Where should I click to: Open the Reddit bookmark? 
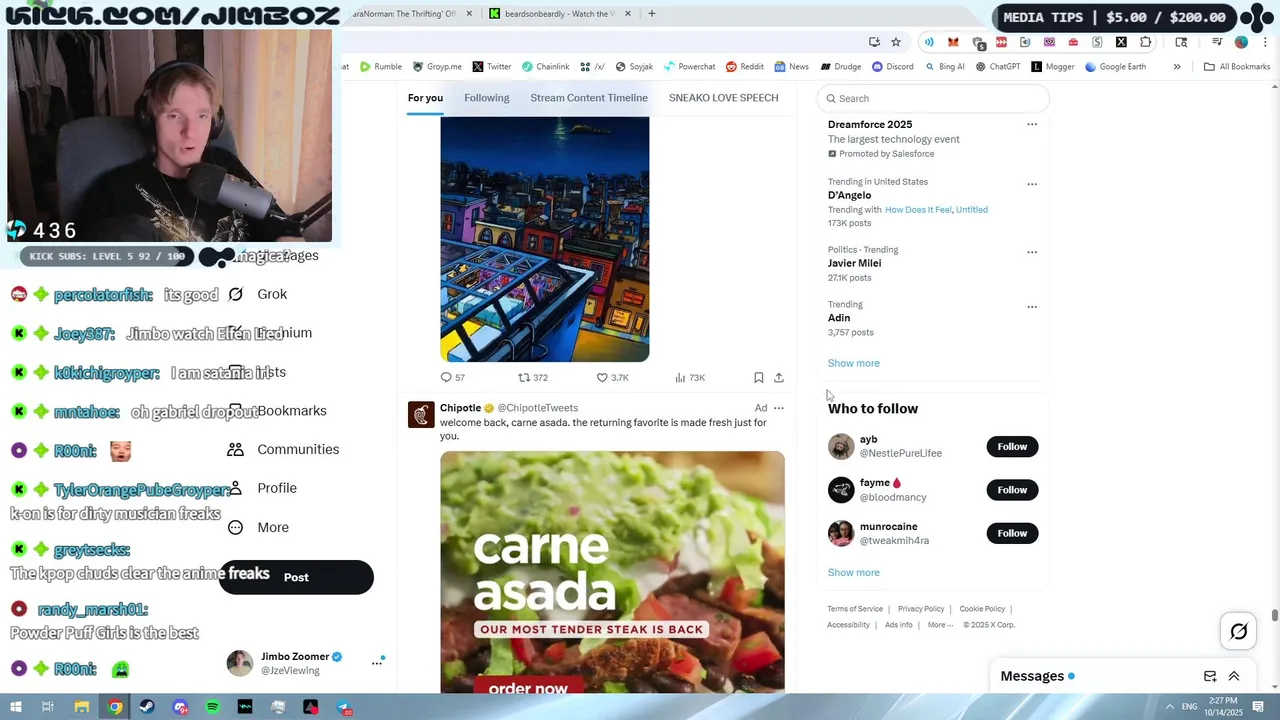point(745,67)
